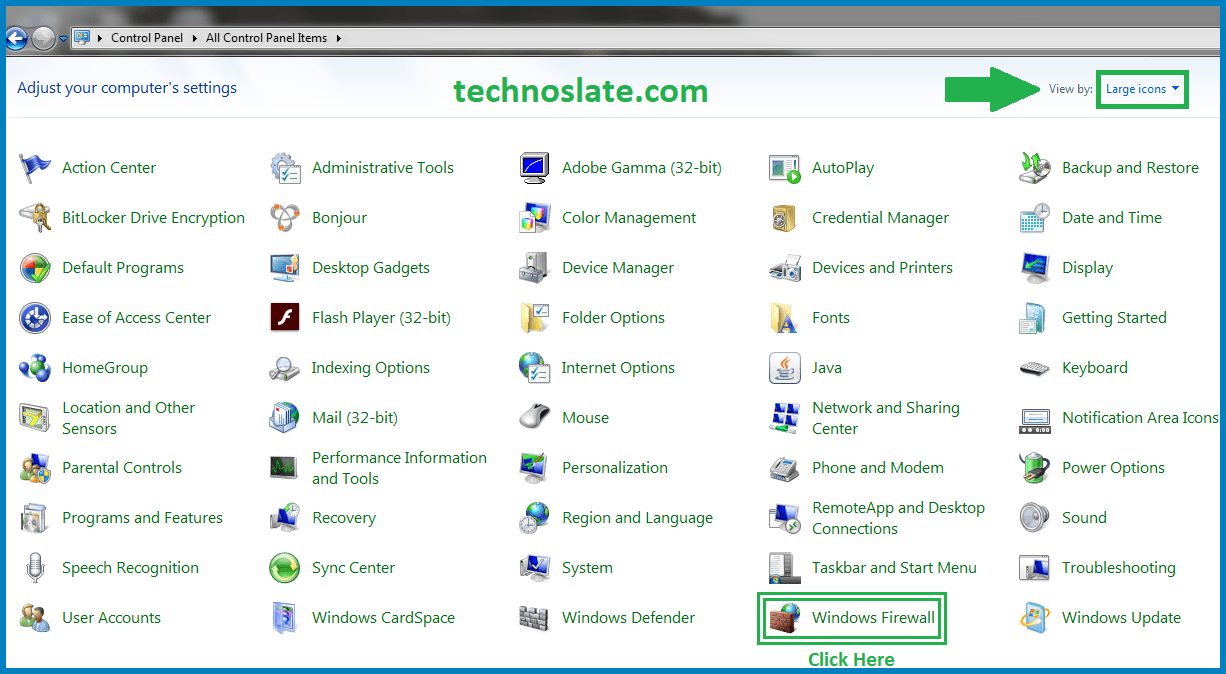1226x674 pixels.
Task: Open the Notification Area Icons link
Action: (1140, 418)
